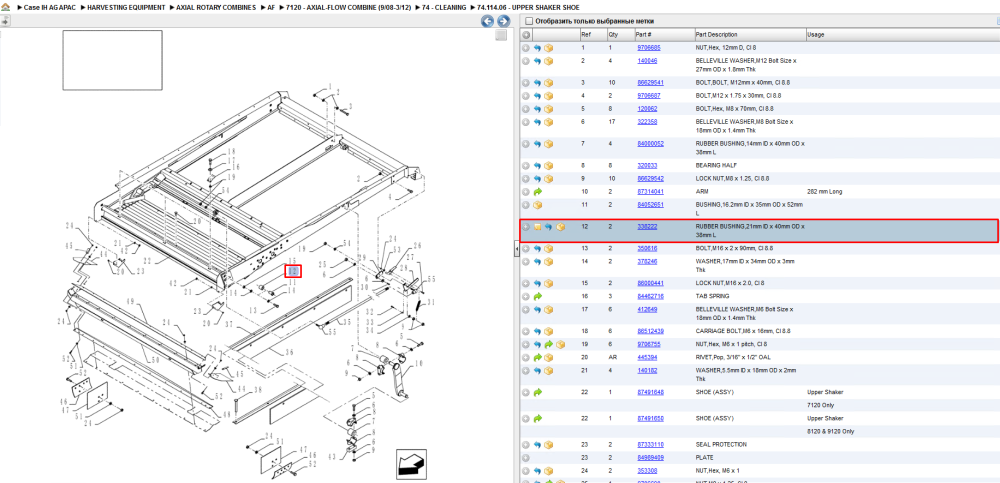Open part number link 84462716
The width and height of the screenshot is (1000, 483).
click(651, 296)
